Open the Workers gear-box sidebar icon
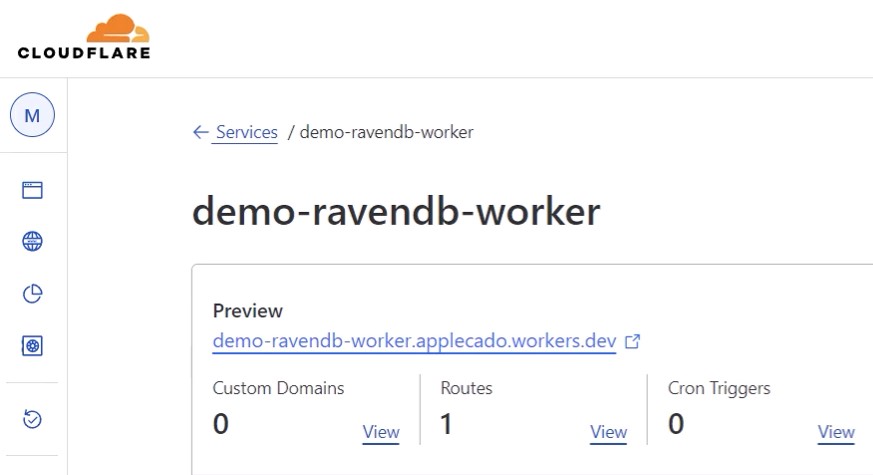This screenshot has height=475, width=873. point(32,346)
